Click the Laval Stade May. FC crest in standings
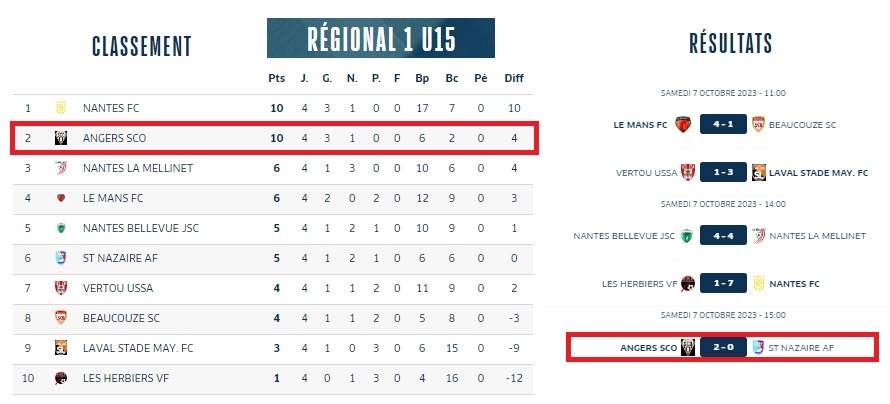This screenshot has width=890, height=404. [60, 348]
